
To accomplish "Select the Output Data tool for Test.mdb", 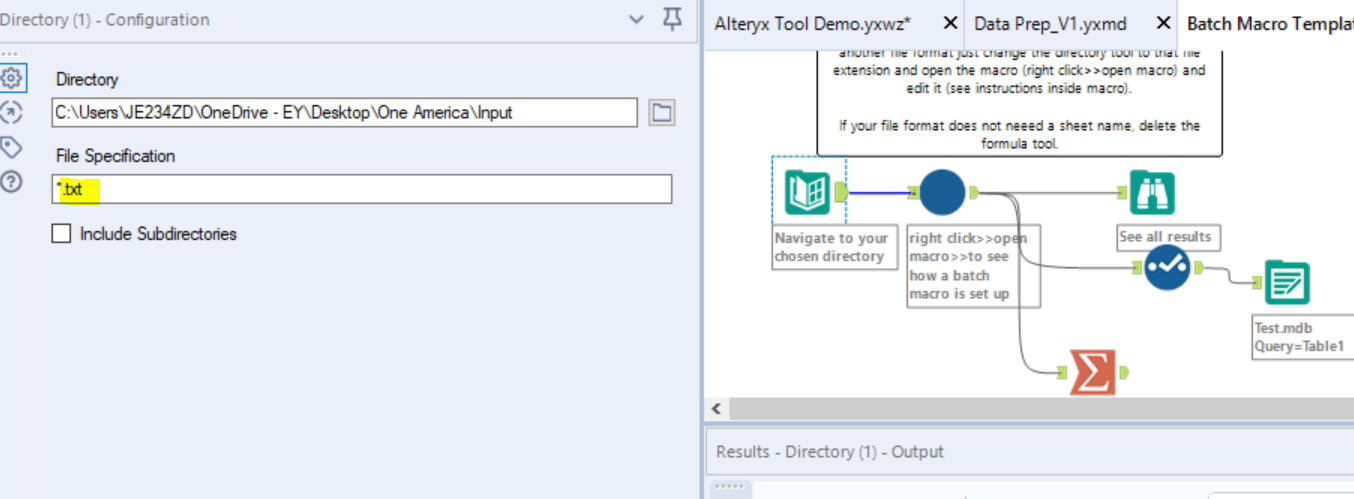I will pos(1287,283).
